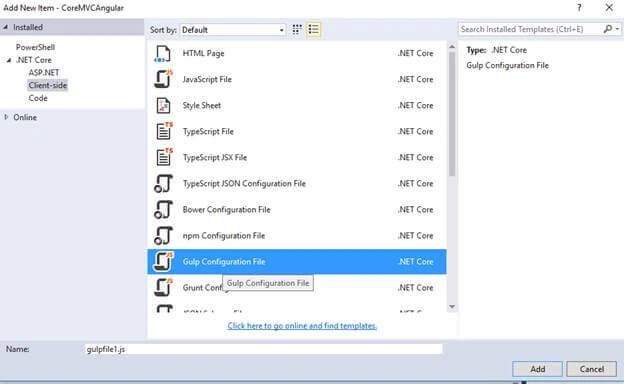The image size is (624, 384).
Task: Select Bower Configuration File name
Action: [x=226, y=210]
